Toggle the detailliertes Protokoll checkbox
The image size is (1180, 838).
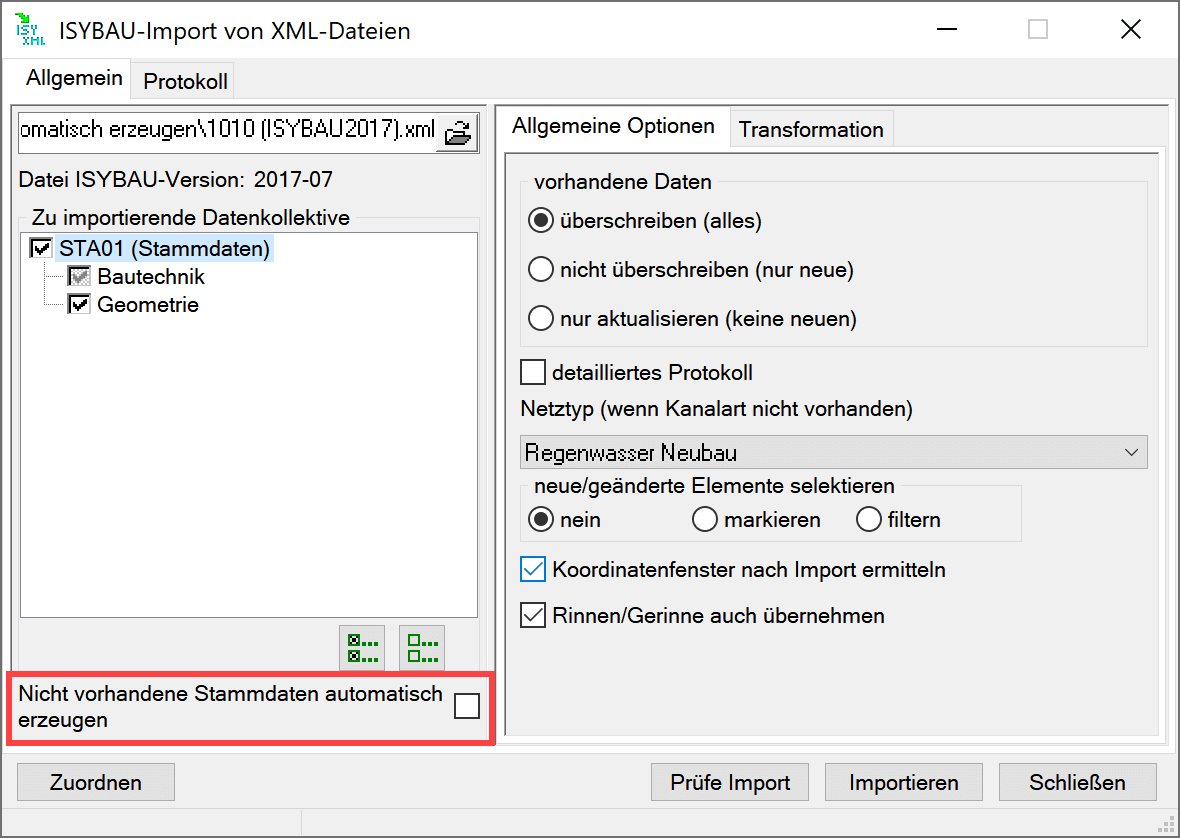coord(533,373)
